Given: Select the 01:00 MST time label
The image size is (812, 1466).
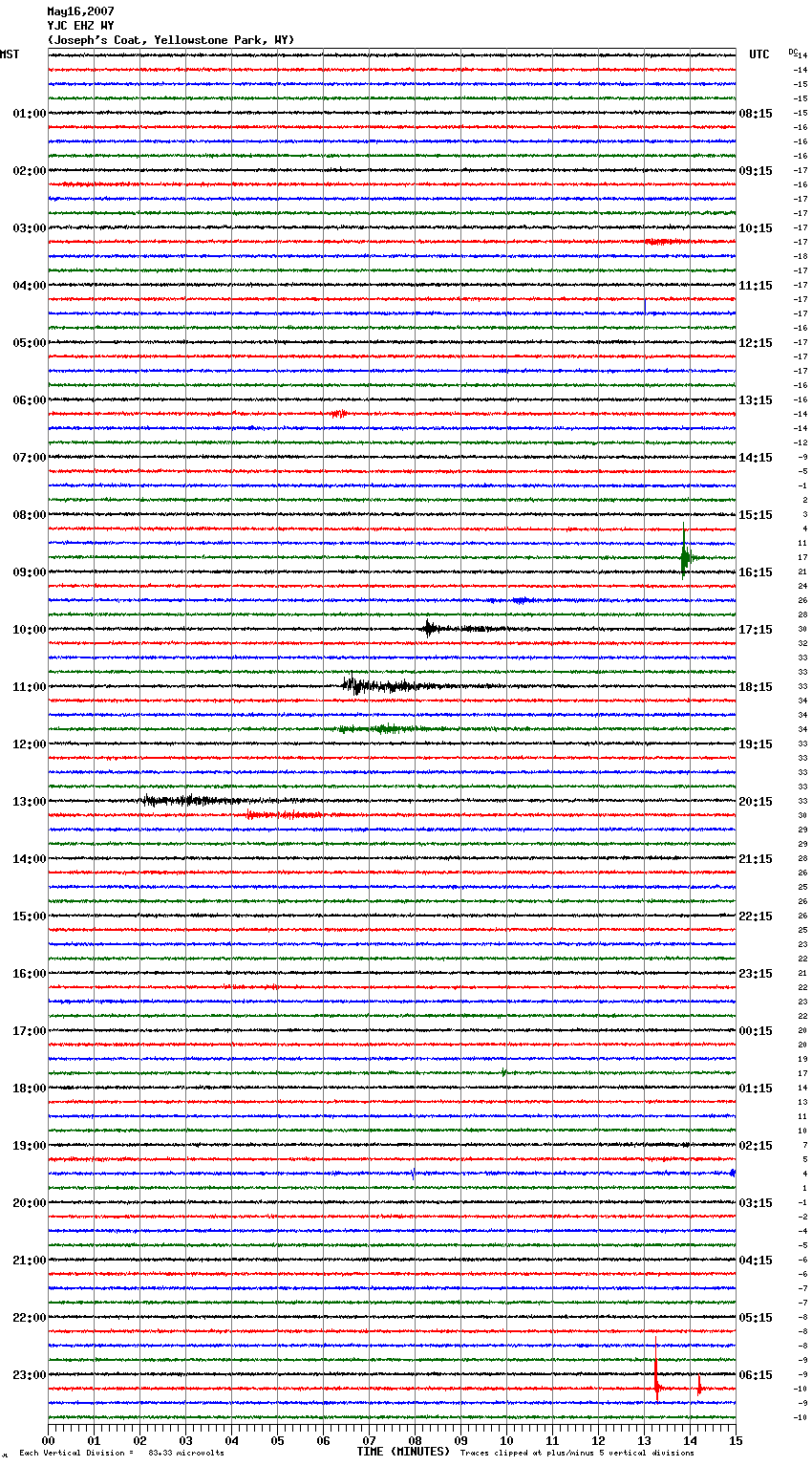Looking at the screenshot, I should [29, 114].
